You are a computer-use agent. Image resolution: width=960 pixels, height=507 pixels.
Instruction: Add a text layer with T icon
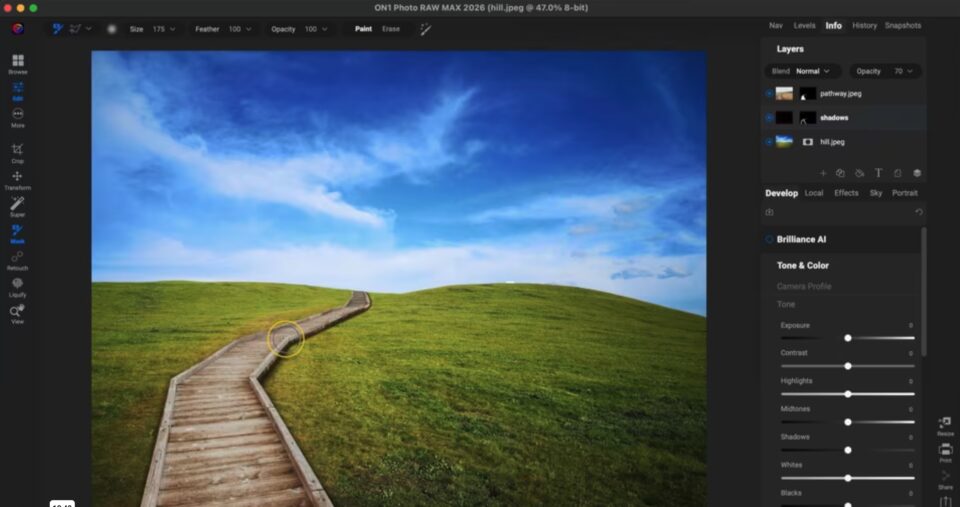(878, 173)
